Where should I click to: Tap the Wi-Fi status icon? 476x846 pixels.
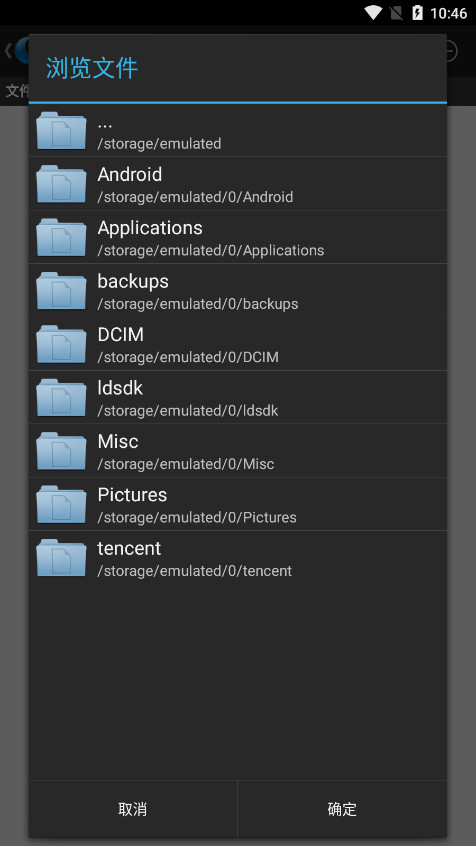(x=373, y=12)
